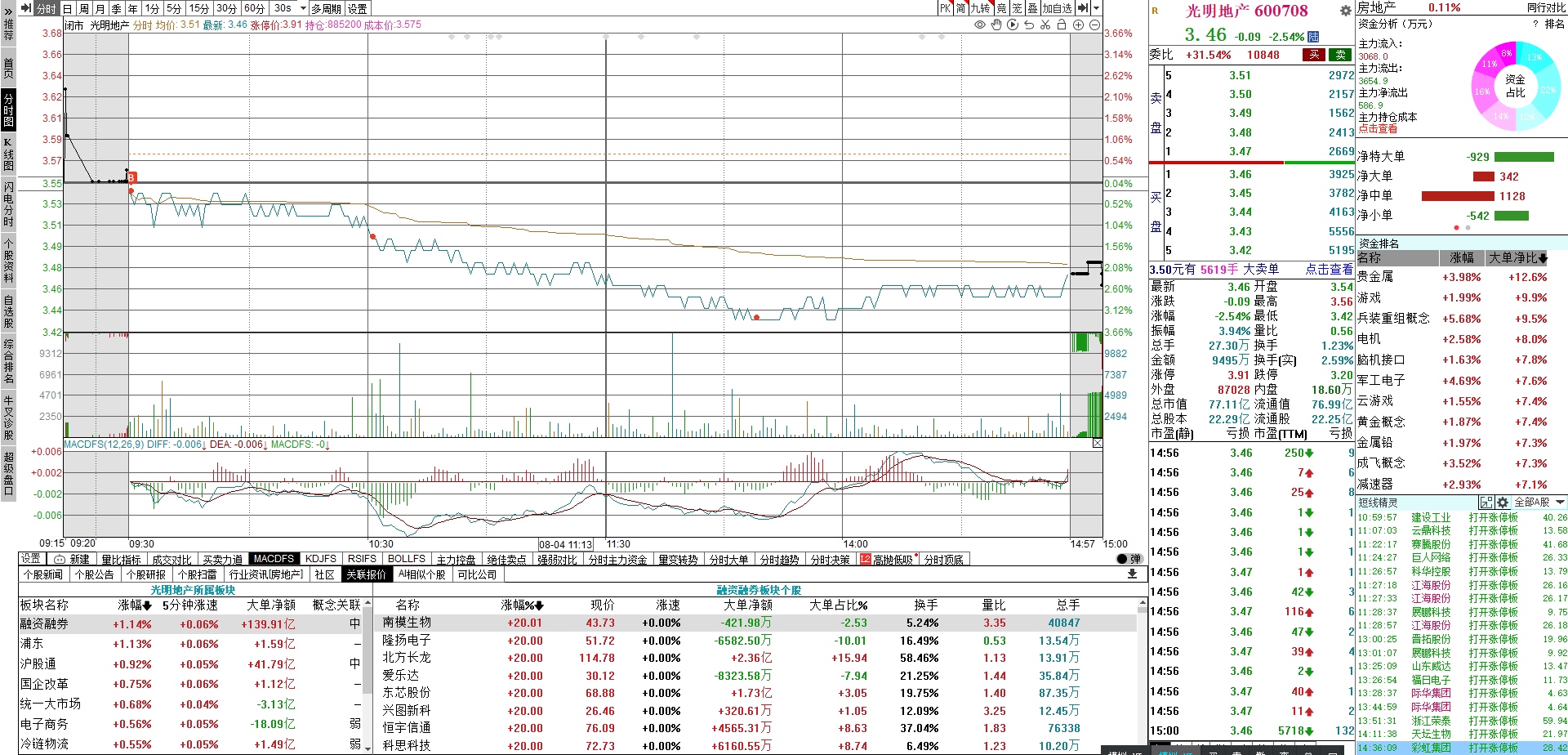This screenshot has width=1568, height=755.
Task: Close the MACD indicator panel X box
Action: (1097, 444)
